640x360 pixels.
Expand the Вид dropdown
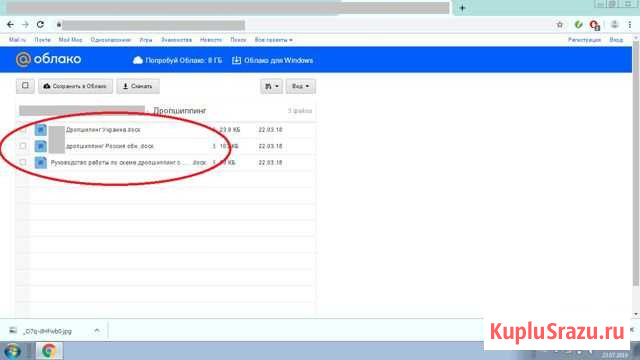coord(300,86)
